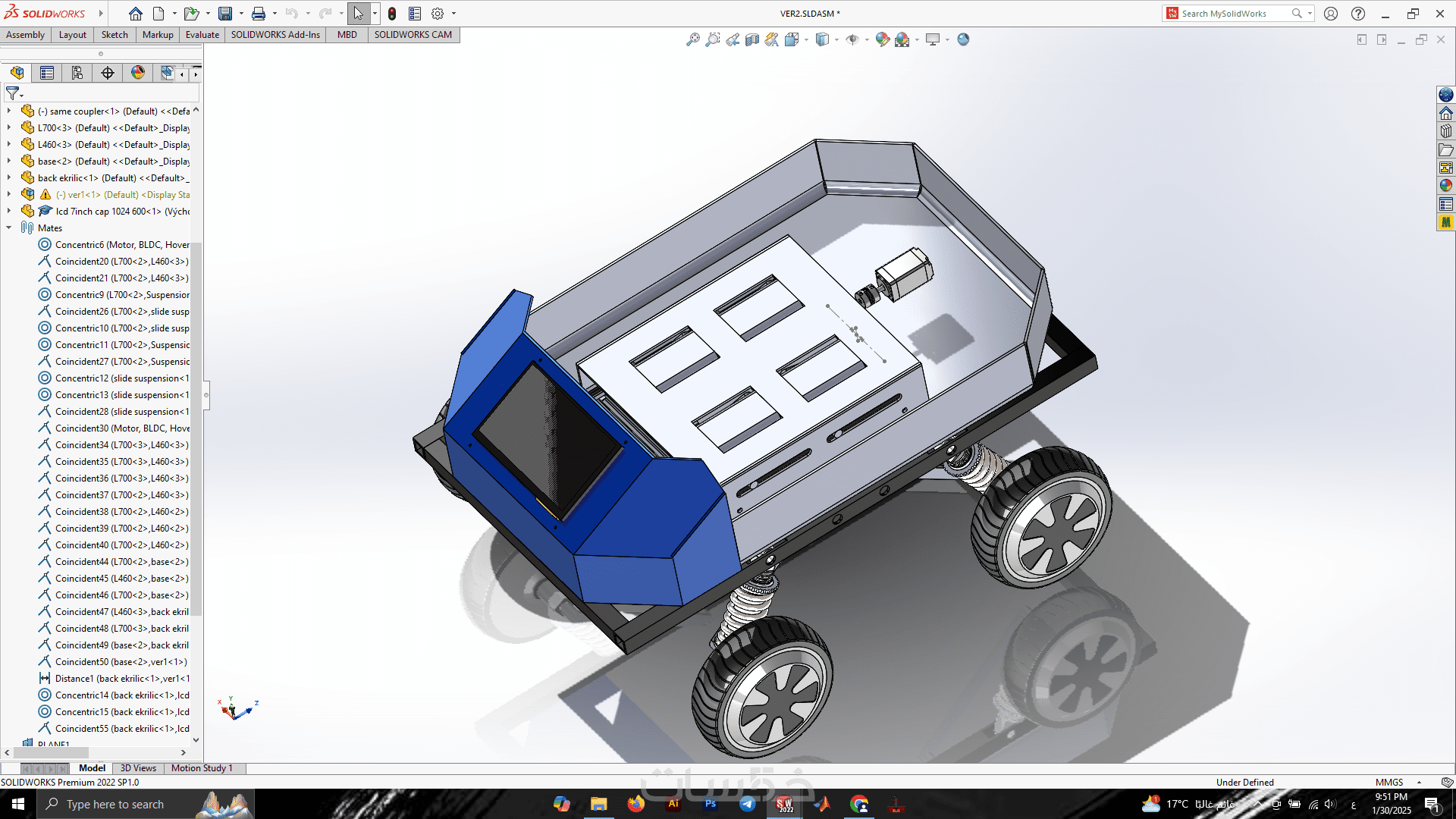Open the ConfigurationManager tab icon
This screenshot has height=819, width=1456.
[x=77, y=73]
